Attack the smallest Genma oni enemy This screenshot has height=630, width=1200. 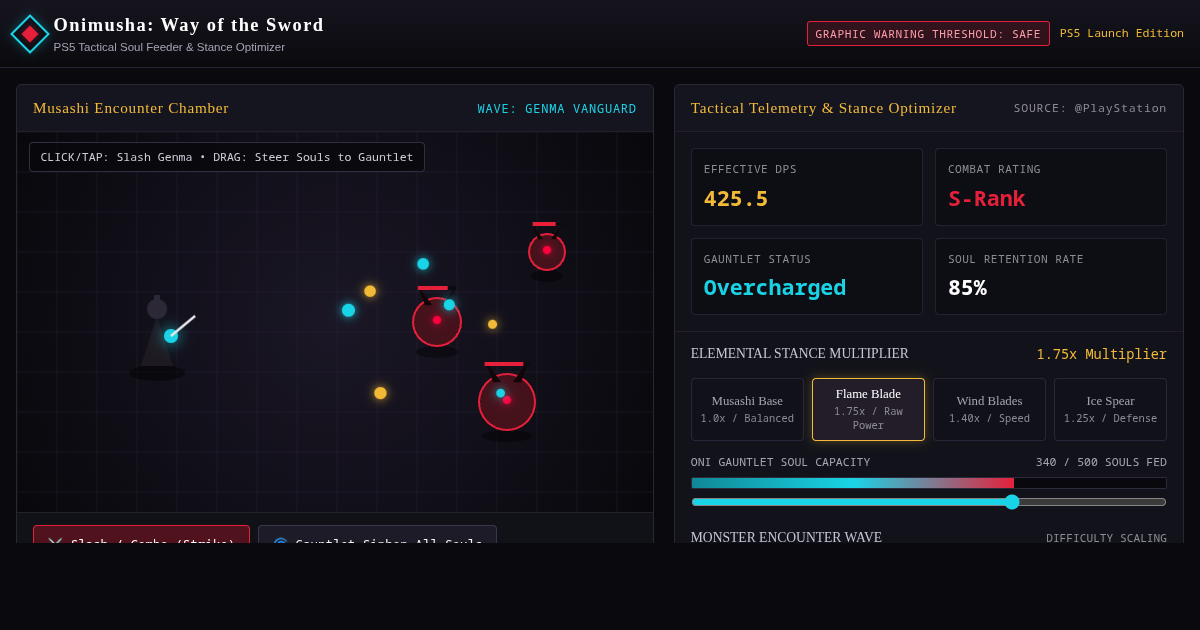point(547,252)
